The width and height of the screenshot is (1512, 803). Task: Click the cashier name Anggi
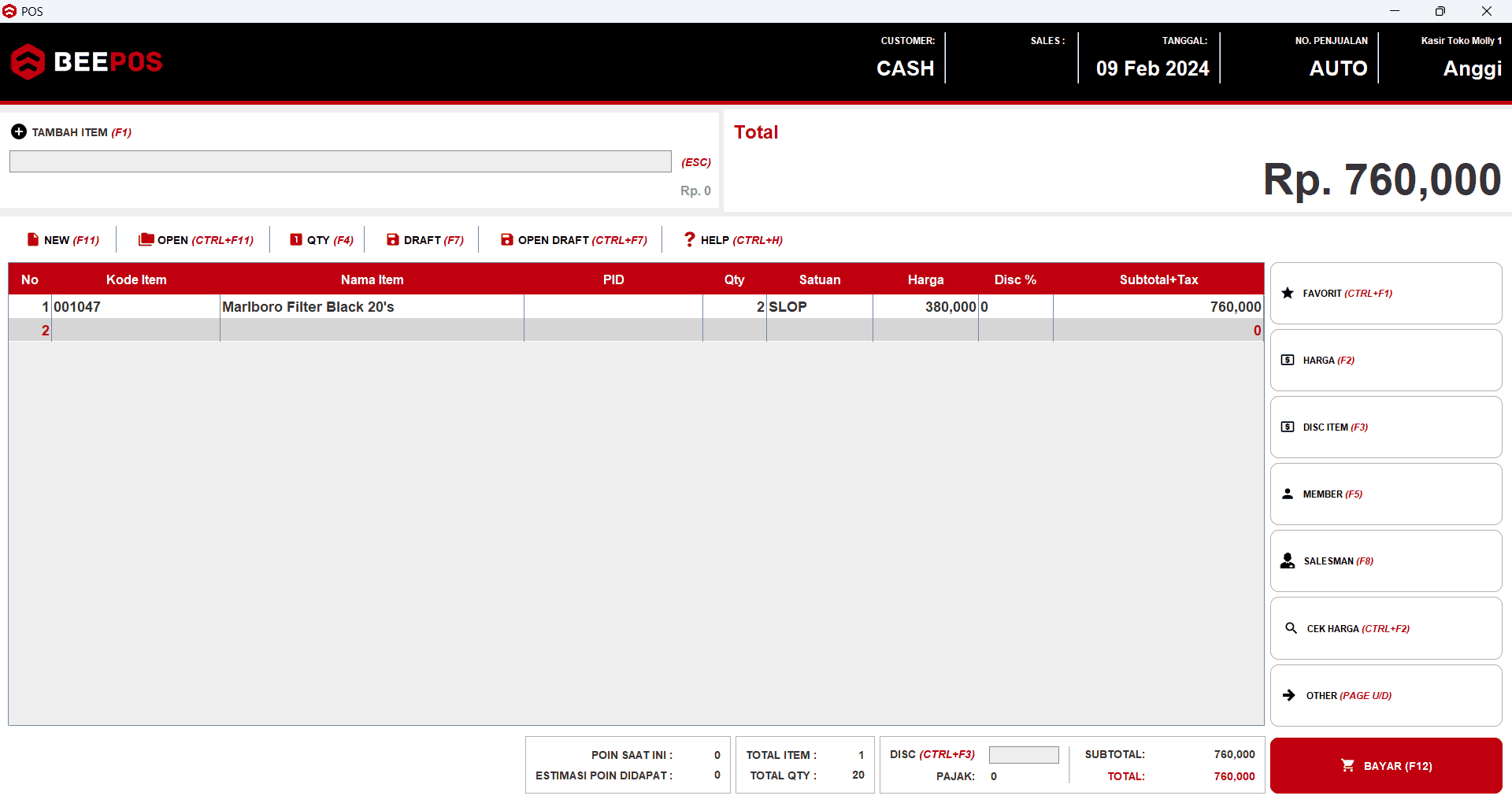[1472, 69]
